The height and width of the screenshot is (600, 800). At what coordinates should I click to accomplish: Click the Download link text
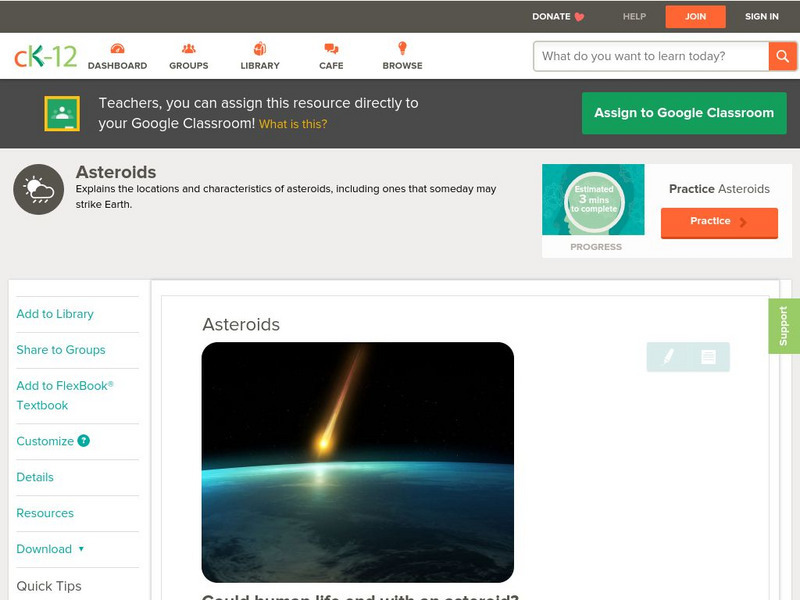tap(44, 549)
